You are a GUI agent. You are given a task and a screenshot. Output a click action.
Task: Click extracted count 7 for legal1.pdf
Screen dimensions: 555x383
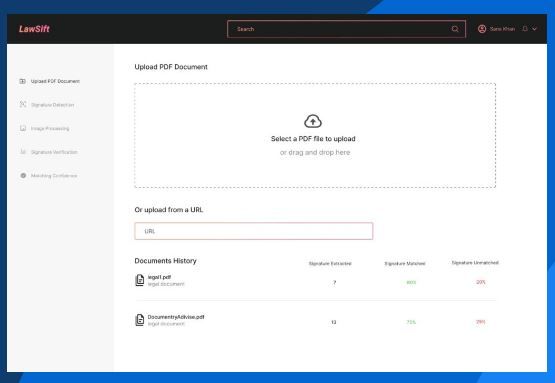334,282
